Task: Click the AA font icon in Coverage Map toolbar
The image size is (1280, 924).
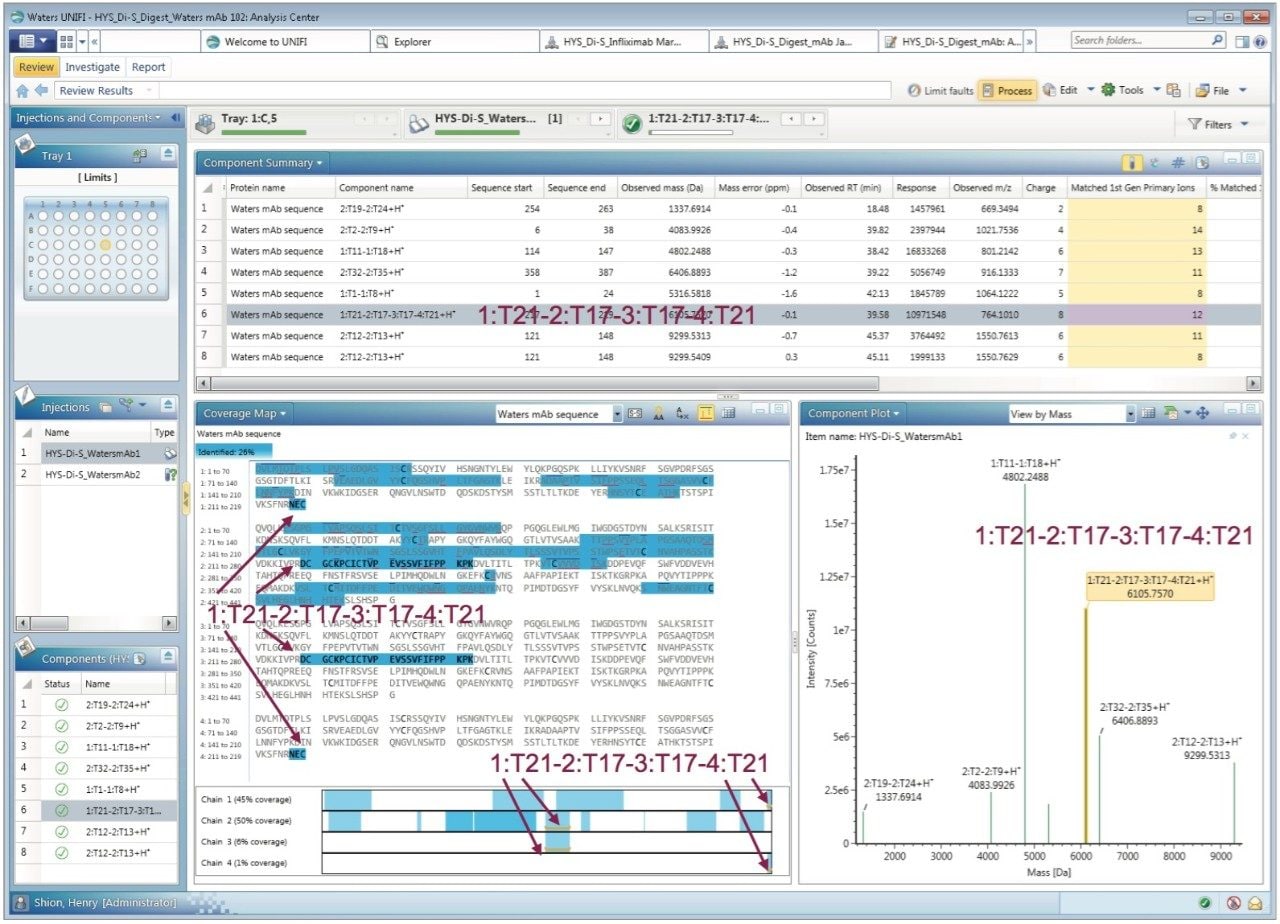Action: coord(658,413)
